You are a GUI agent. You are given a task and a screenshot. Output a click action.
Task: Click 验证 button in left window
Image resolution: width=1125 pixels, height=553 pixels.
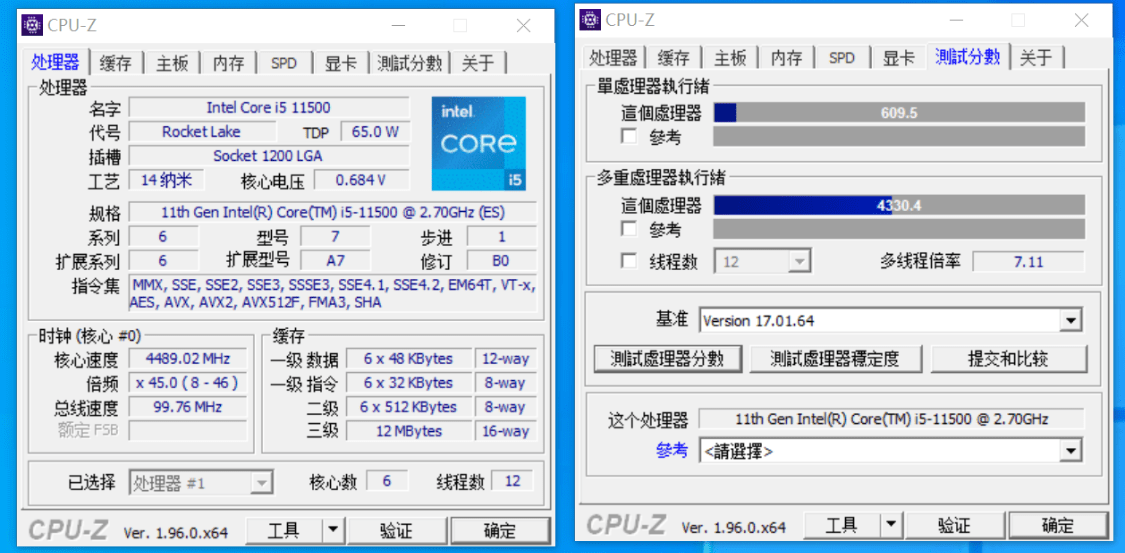(396, 531)
